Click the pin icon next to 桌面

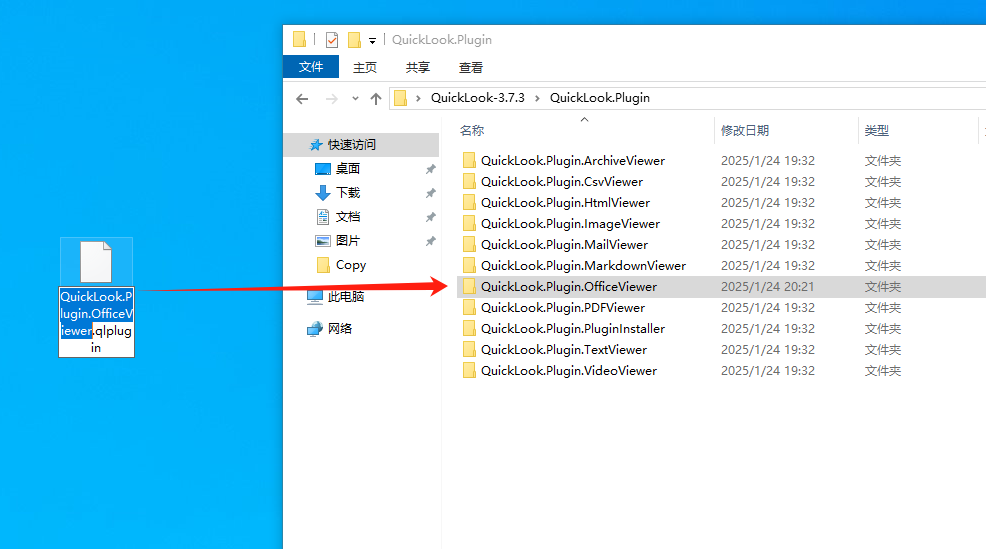[x=431, y=169]
